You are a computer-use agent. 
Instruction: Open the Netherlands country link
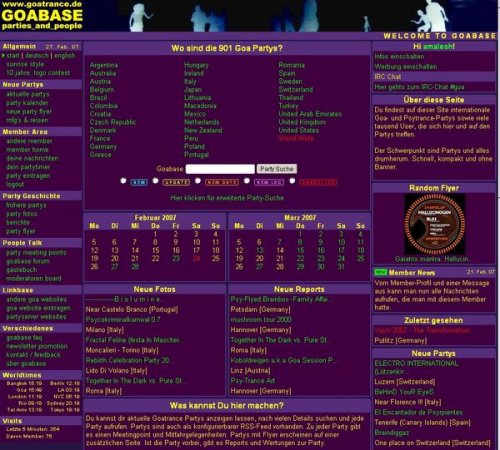[202, 122]
